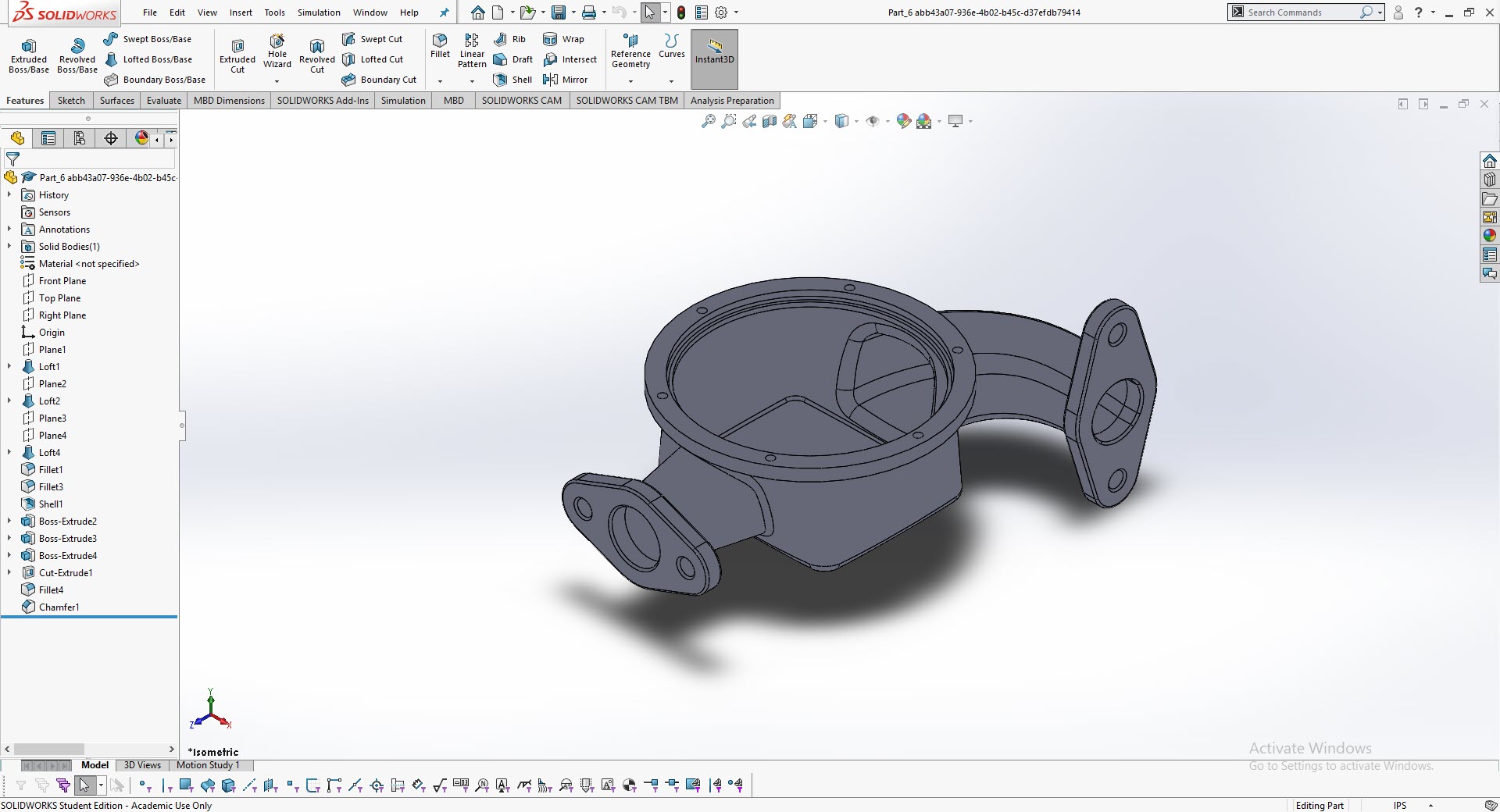Open the ConfigurationManager tab icon

pyautogui.click(x=80, y=138)
